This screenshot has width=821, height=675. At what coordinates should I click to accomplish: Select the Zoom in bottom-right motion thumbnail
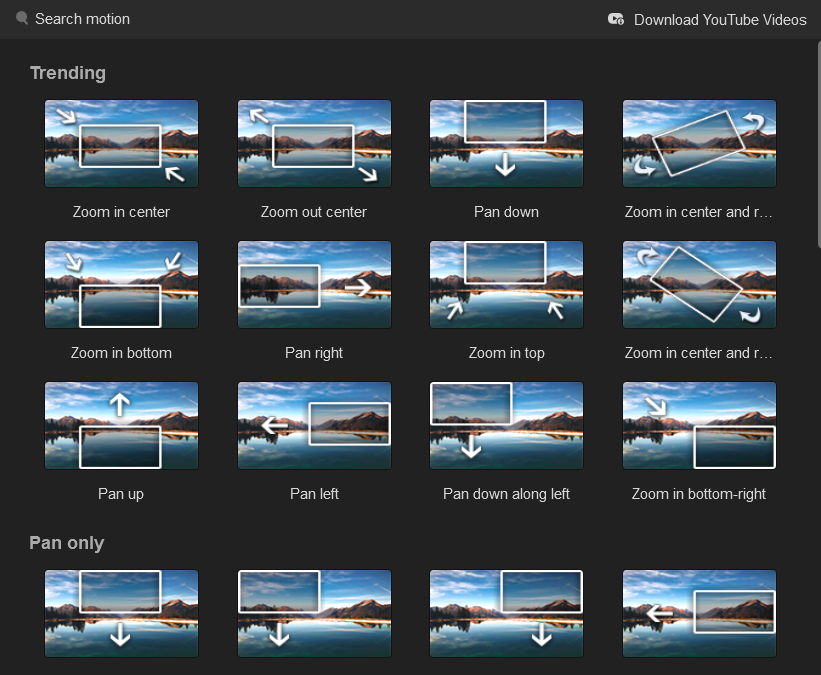pyautogui.click(x=699, y=425)
